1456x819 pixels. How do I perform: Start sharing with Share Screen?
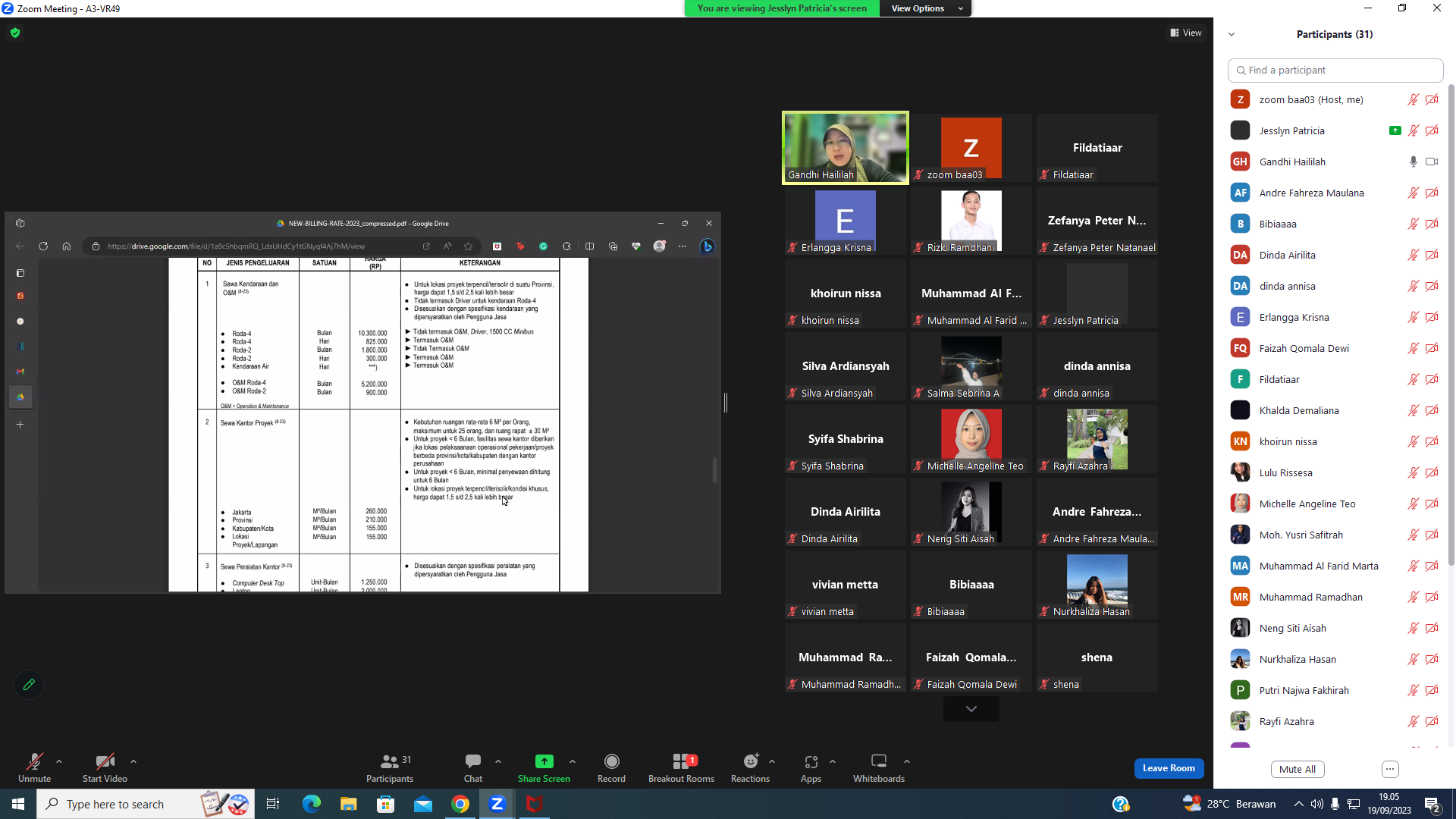(544, 767)
